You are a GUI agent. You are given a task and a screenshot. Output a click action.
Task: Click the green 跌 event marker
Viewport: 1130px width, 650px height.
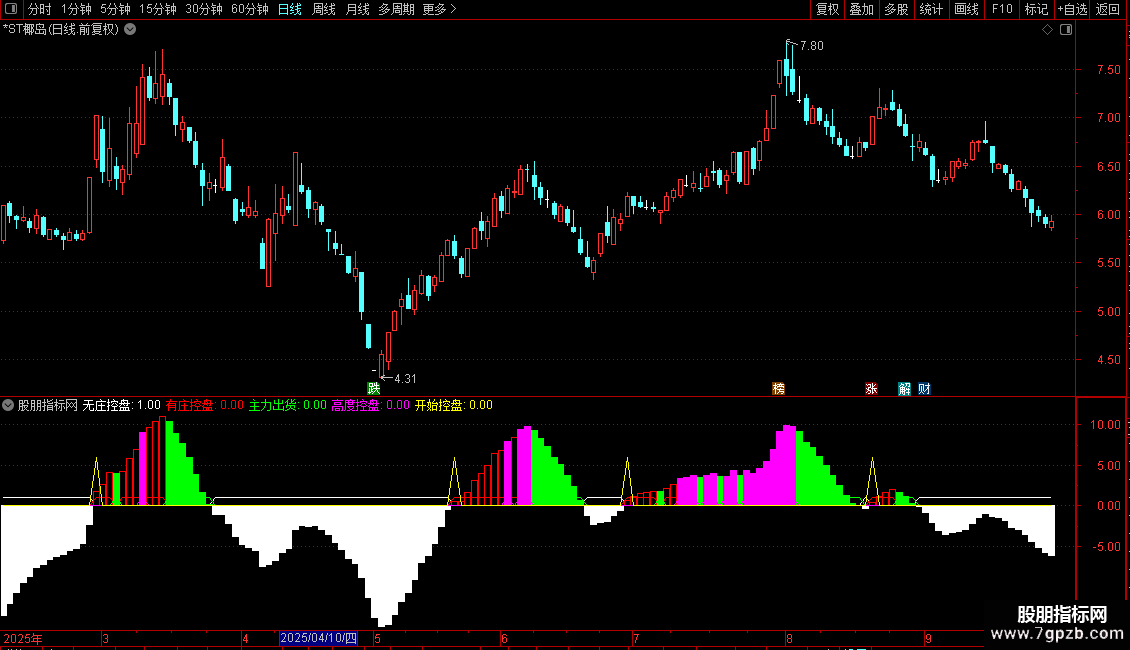(373, 388)
